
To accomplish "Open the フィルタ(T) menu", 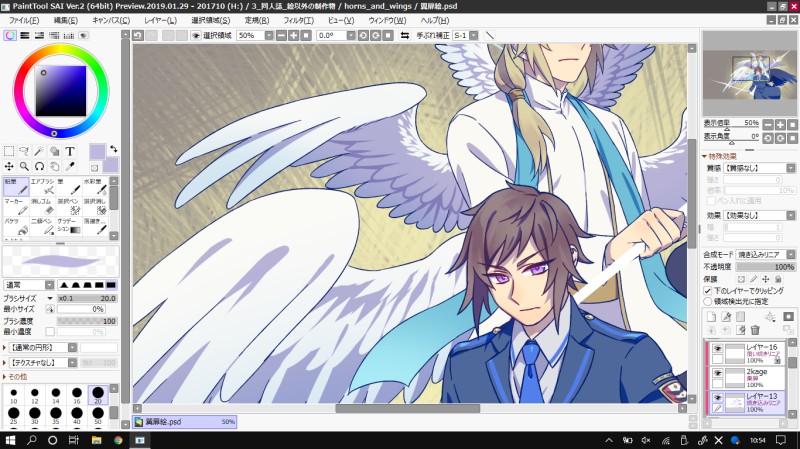I will coord(298,20).
